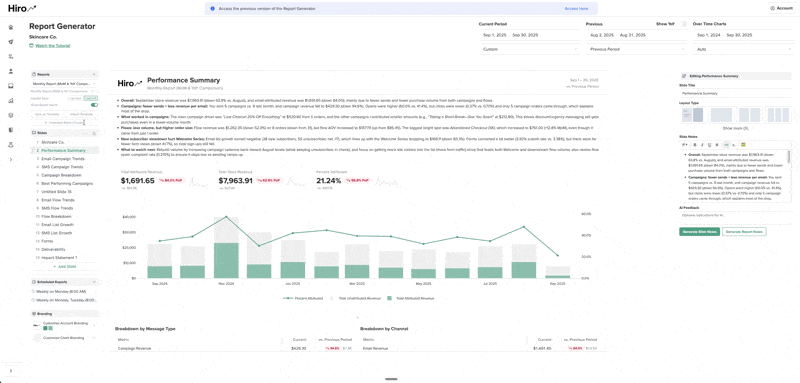Apply strikethrough in Slide Notes toolbar
800x383 pixels.
pyautogui.click(x=717, y=145)
